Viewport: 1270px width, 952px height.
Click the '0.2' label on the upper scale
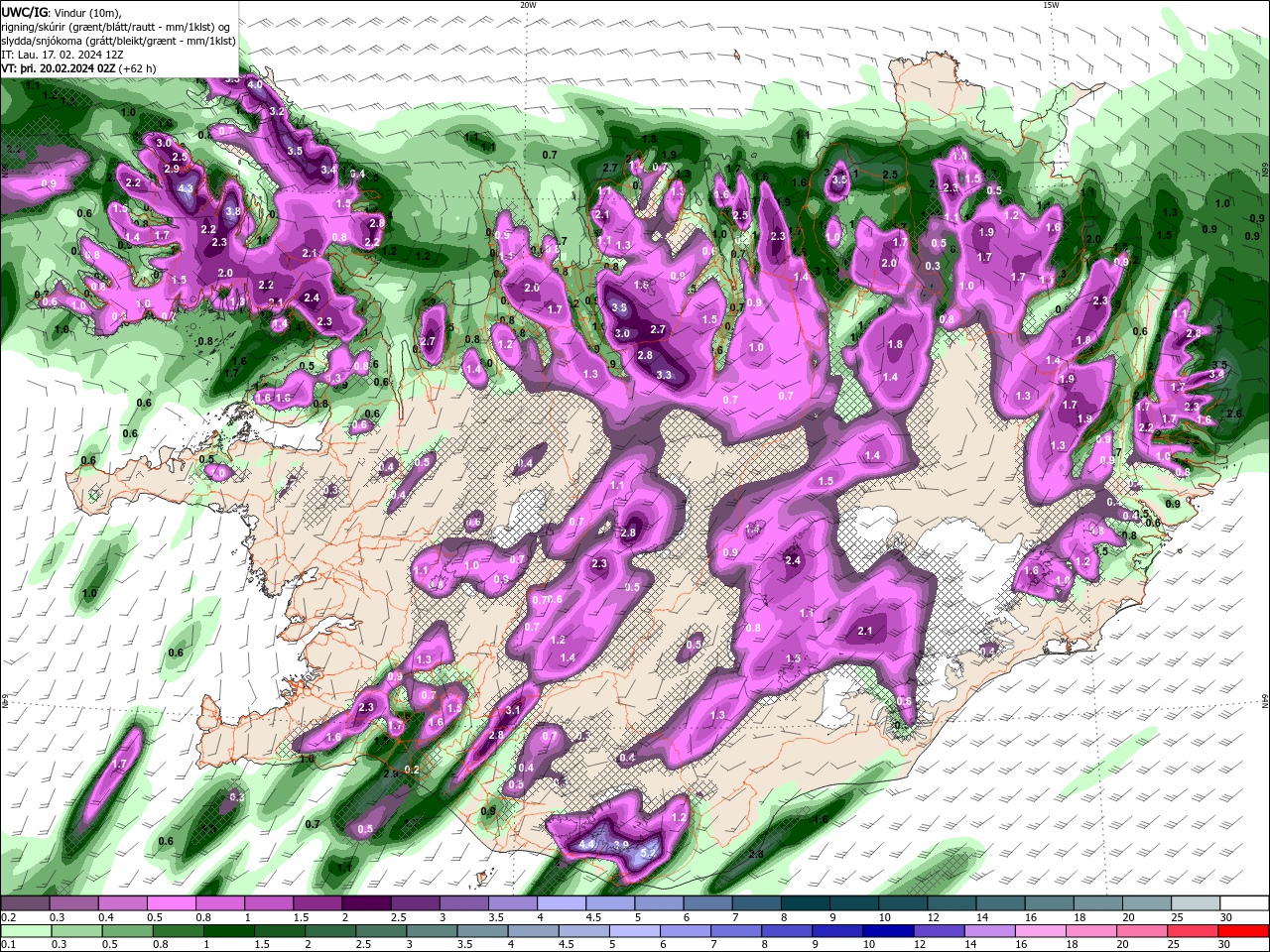pos(7,917)
